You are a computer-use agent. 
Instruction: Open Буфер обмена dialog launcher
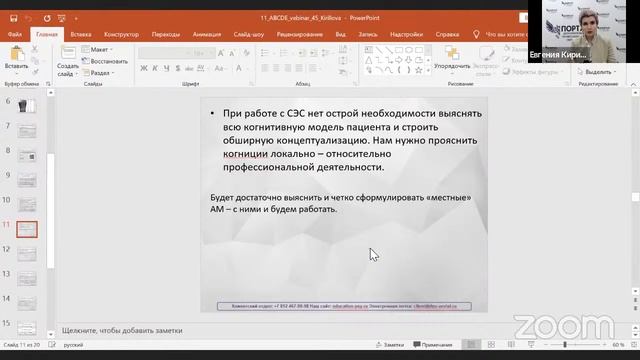click(48, 84)
